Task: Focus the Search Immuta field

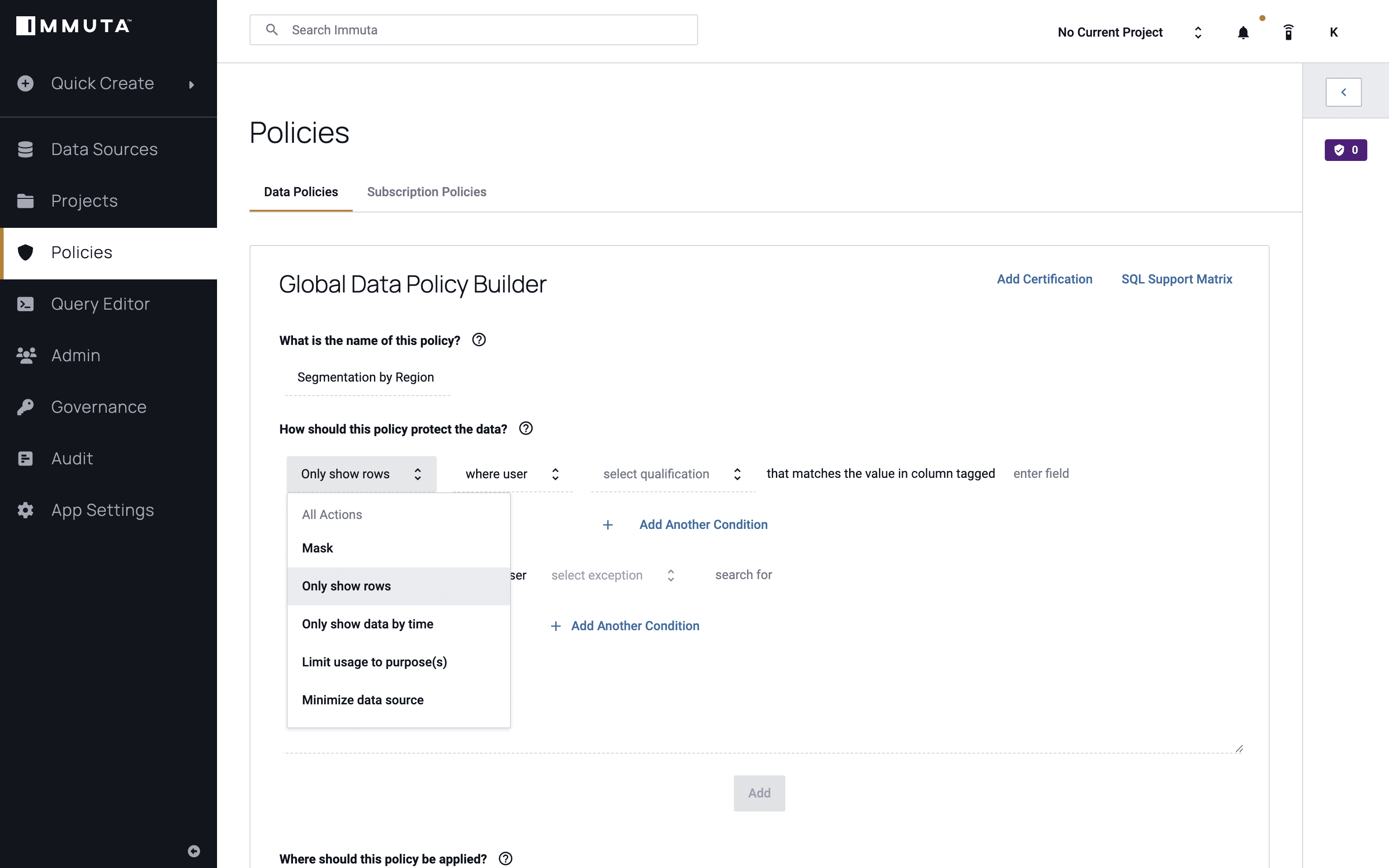Action: pyautogui.click(x=473, y=30)
